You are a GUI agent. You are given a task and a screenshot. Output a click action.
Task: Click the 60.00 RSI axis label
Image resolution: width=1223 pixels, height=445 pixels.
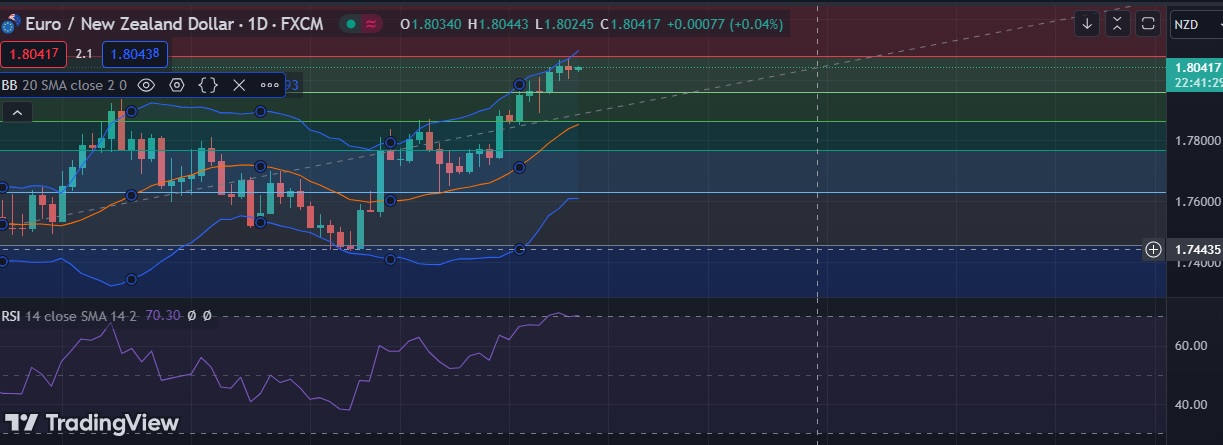pos(1191,346)
